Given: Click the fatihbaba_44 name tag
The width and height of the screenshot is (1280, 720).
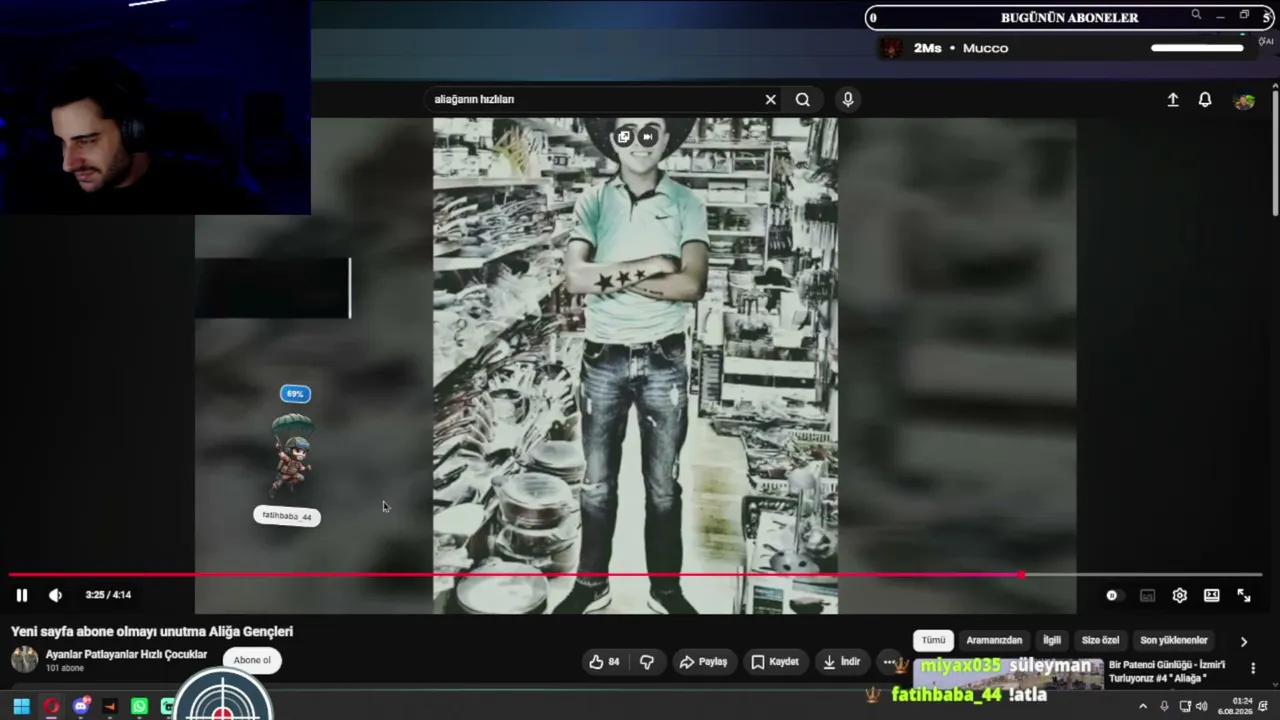Looking at the screenshot, I should [287, 516].
